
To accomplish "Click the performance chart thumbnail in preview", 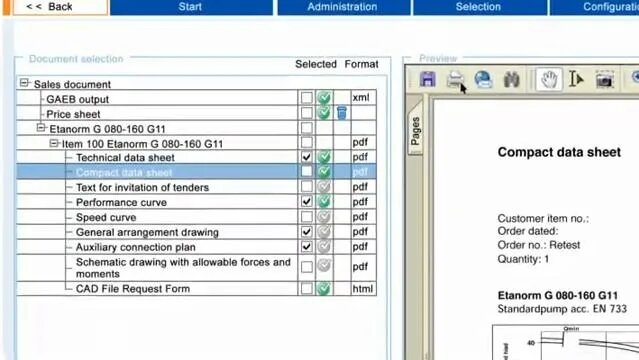I will pyautogui.click(x=566, y=342).
